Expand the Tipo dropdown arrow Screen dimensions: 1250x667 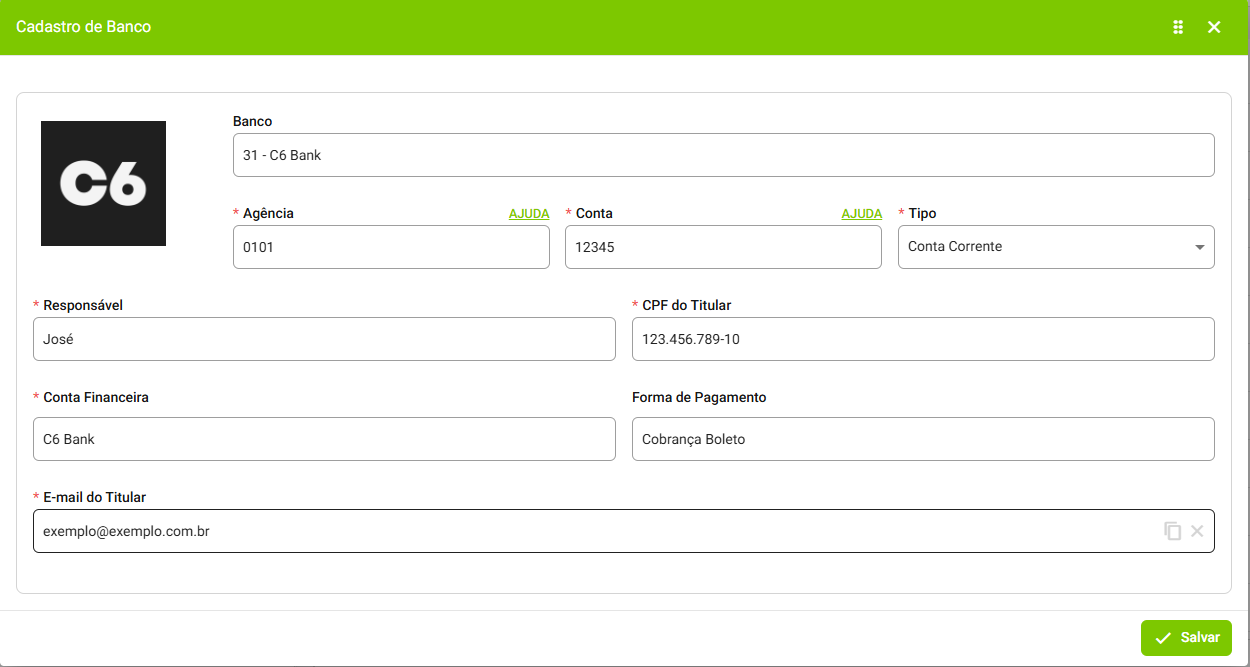[x=1199, y=247]
